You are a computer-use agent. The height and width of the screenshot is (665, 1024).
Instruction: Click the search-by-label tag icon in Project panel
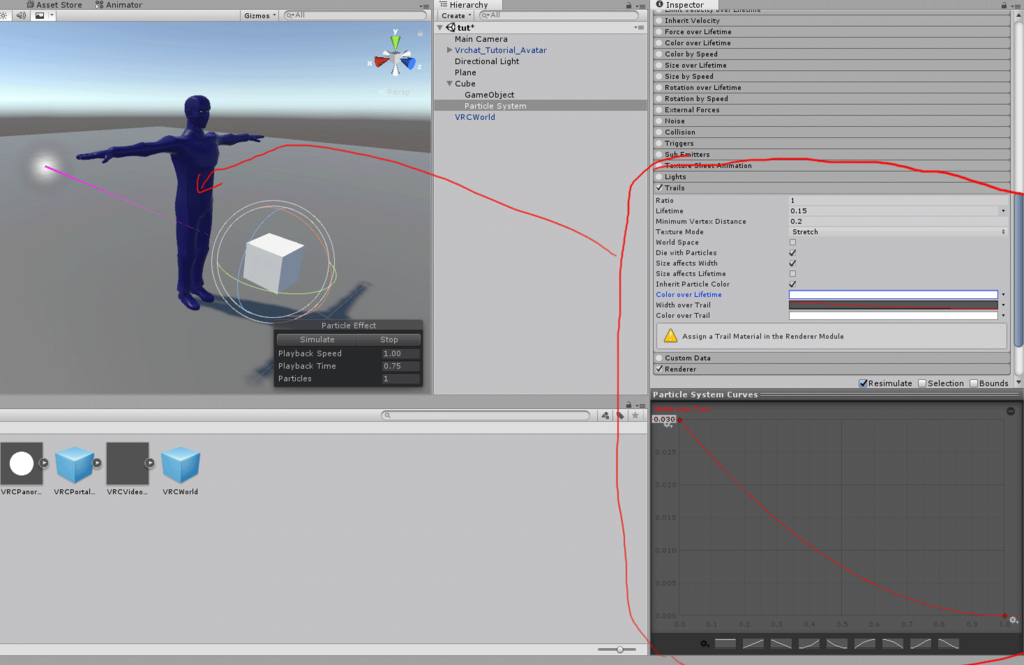(620, 415)
